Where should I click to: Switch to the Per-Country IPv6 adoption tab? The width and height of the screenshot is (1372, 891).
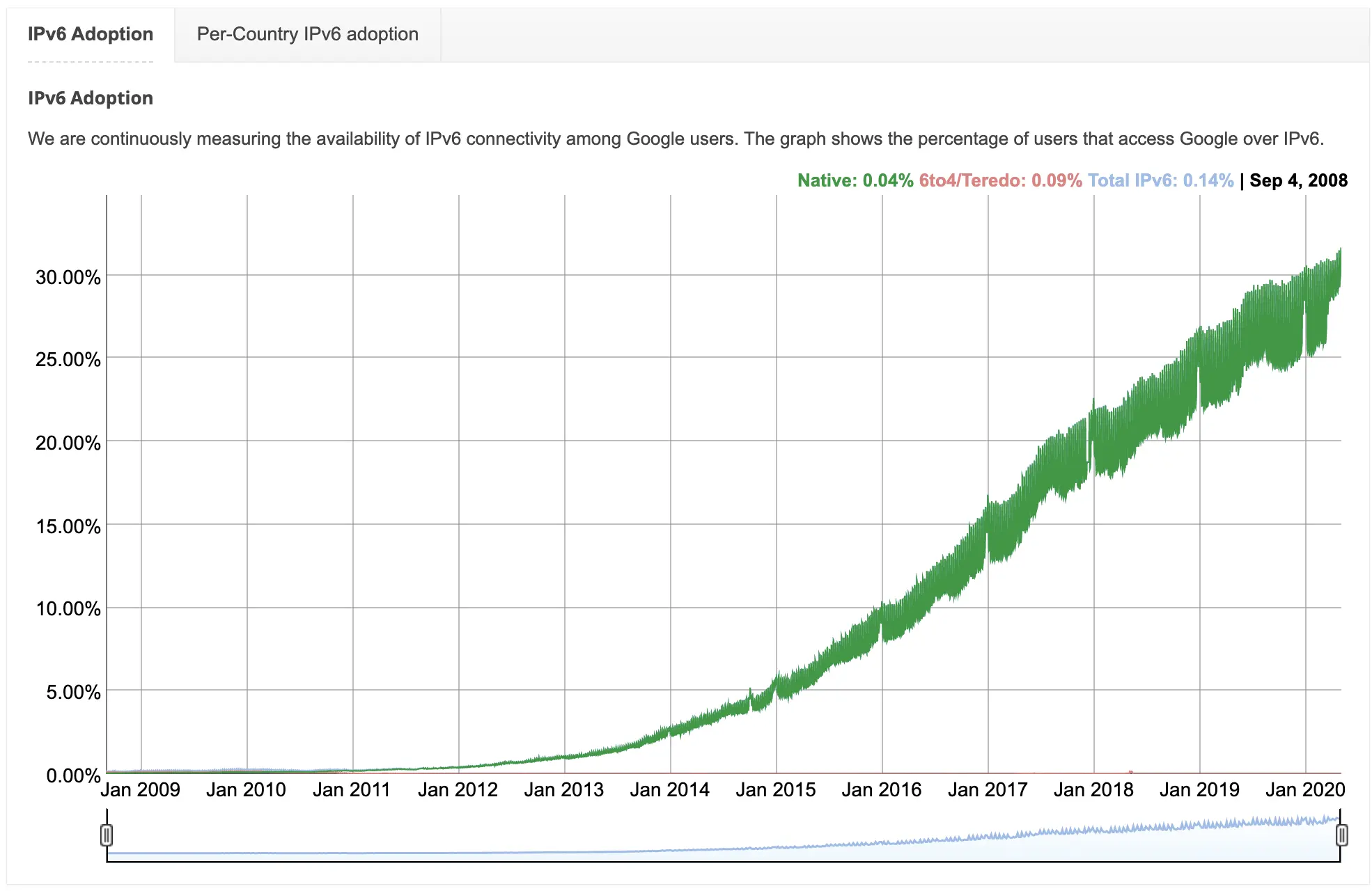307,33
